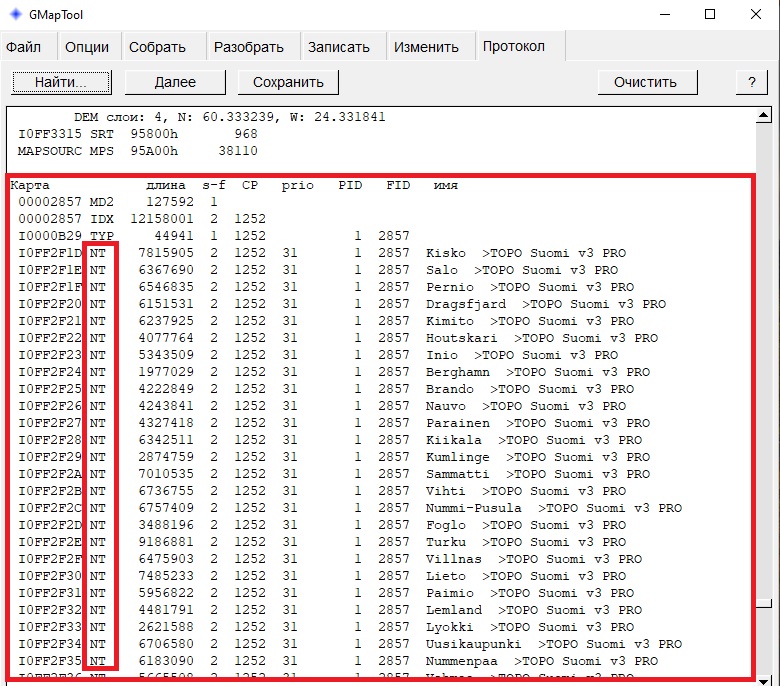Minimize the GMapTool window
This screenshot has width=780, height=686.
(x=663, y=15)
